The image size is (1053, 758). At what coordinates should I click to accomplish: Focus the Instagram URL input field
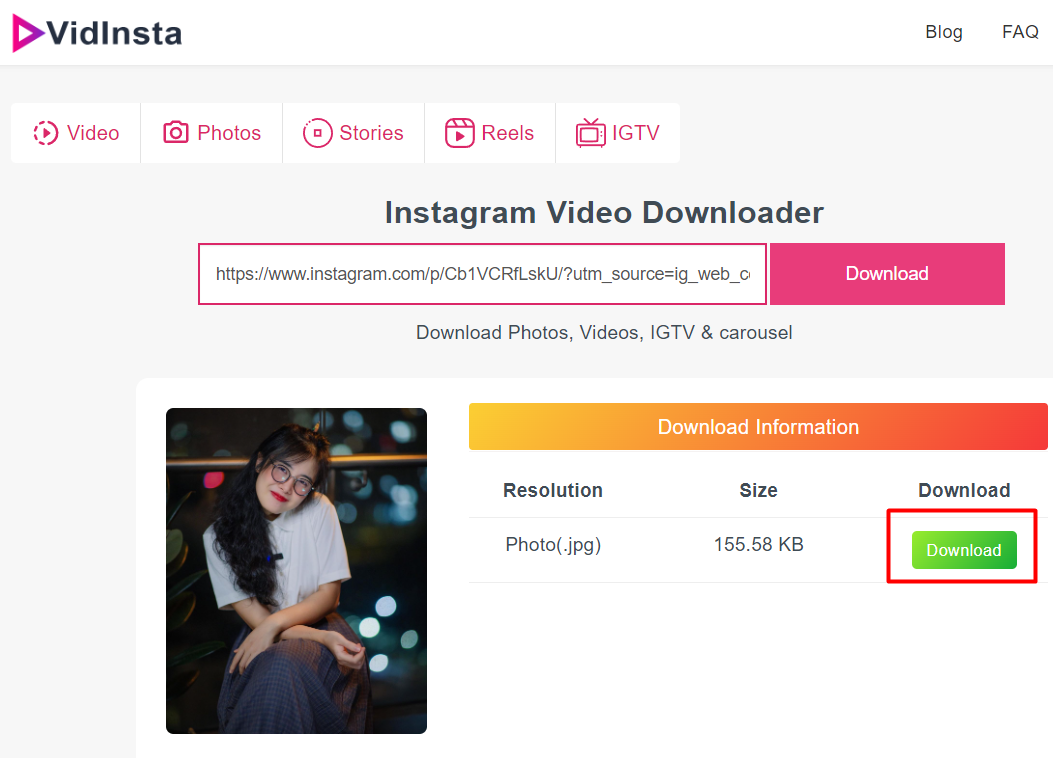click(x=482, y=274)
